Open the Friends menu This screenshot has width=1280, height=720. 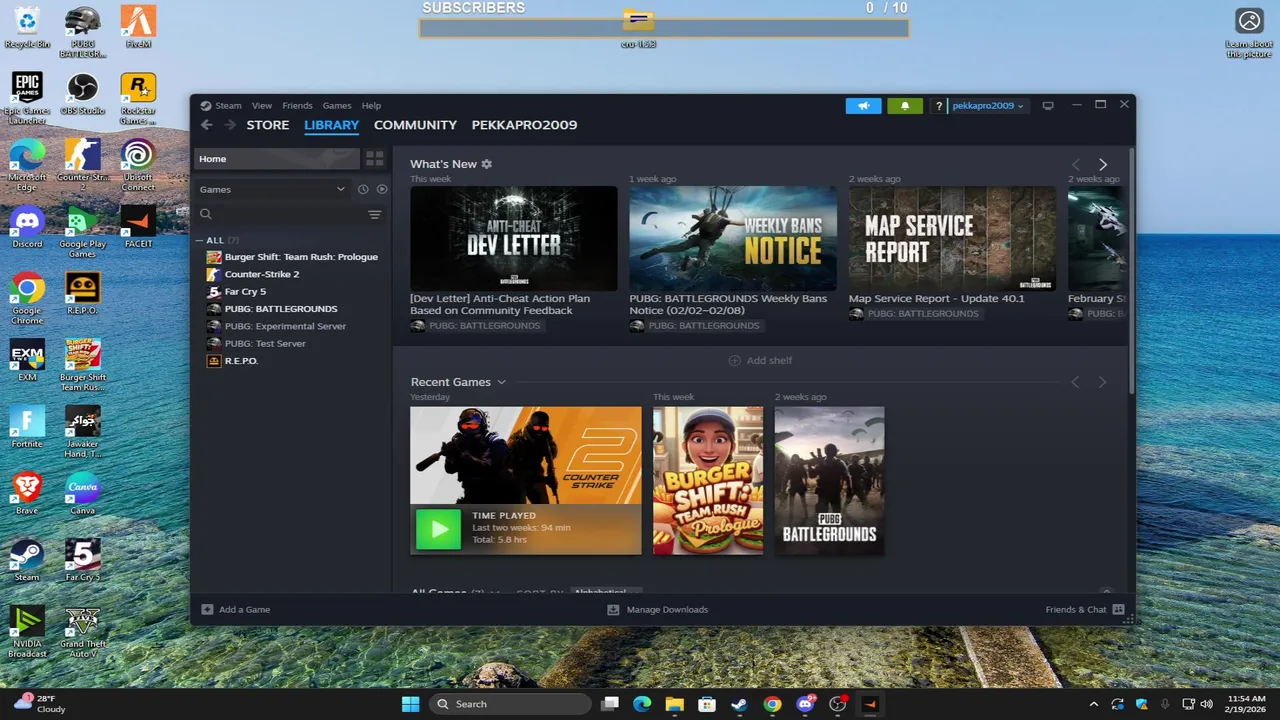tap(297, 105)
